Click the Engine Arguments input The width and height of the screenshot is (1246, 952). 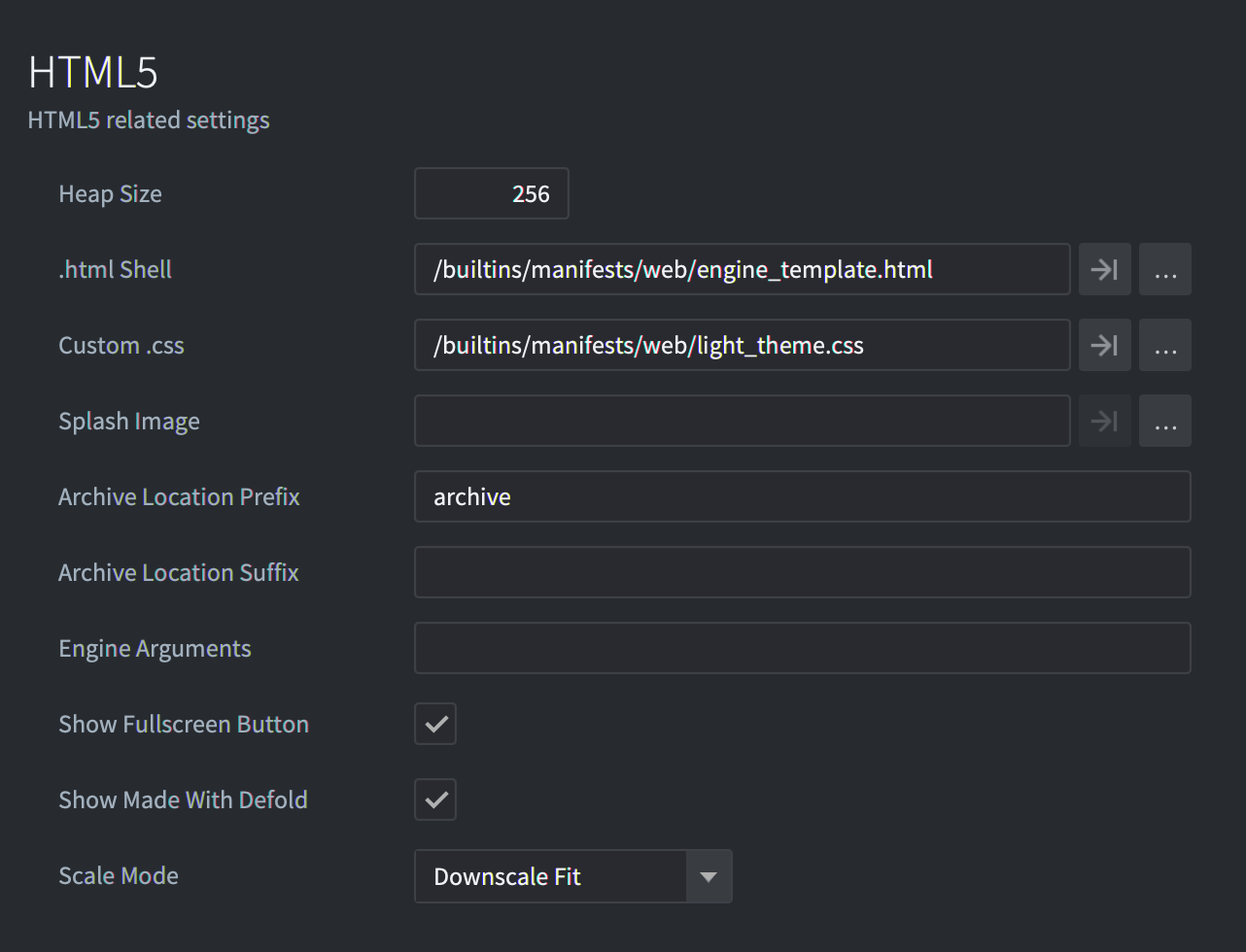pos(803,648)
